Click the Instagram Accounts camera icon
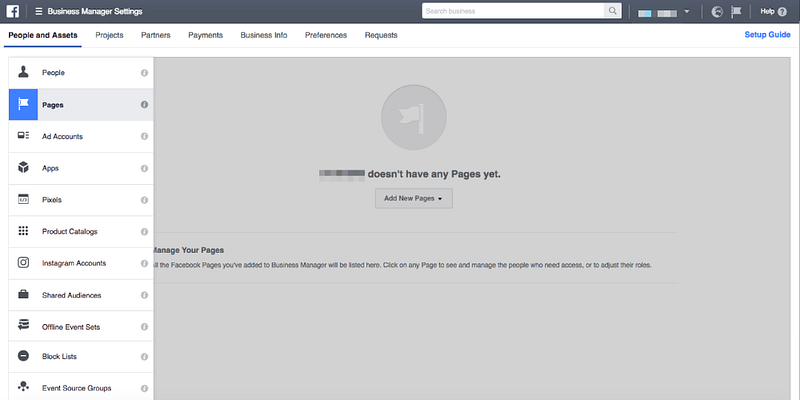Viewport: 800px width, 400px height. [23, 263]
